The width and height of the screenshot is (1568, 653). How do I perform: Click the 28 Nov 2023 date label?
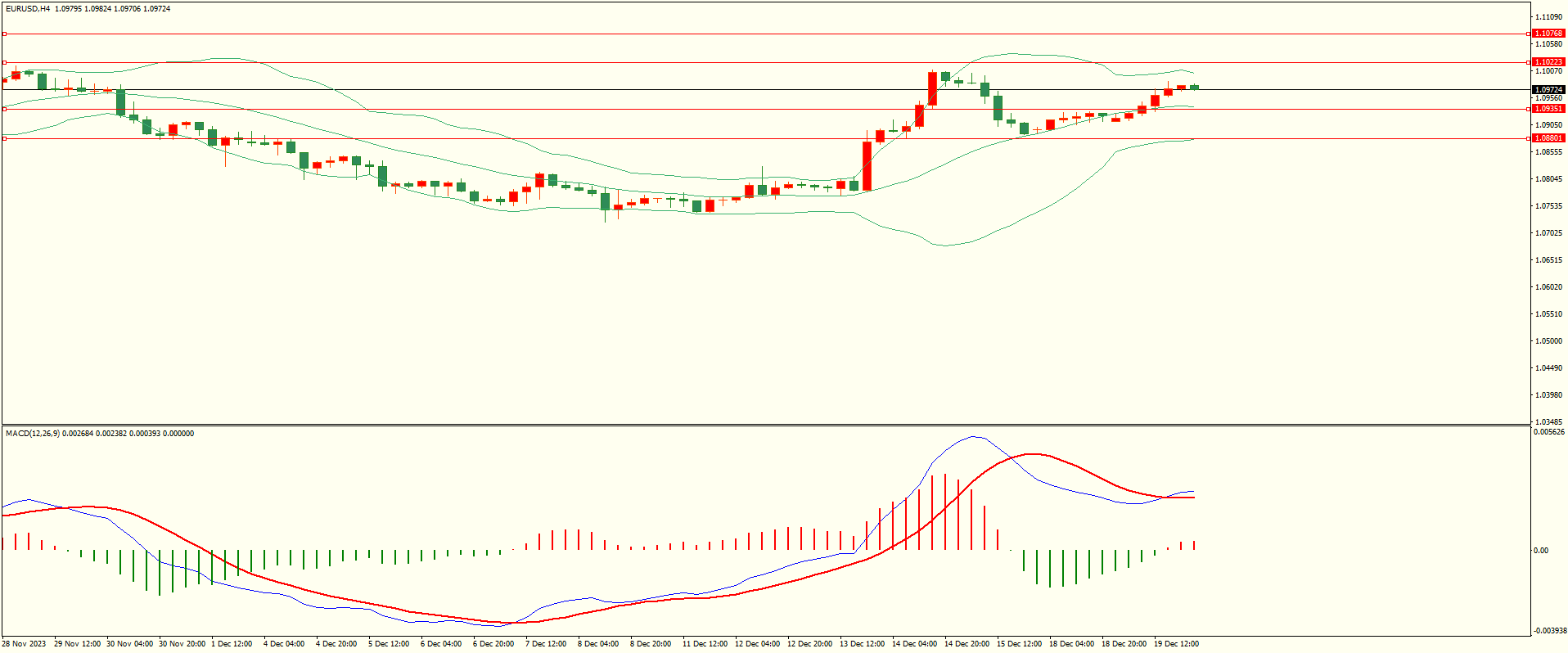point(25,644)
